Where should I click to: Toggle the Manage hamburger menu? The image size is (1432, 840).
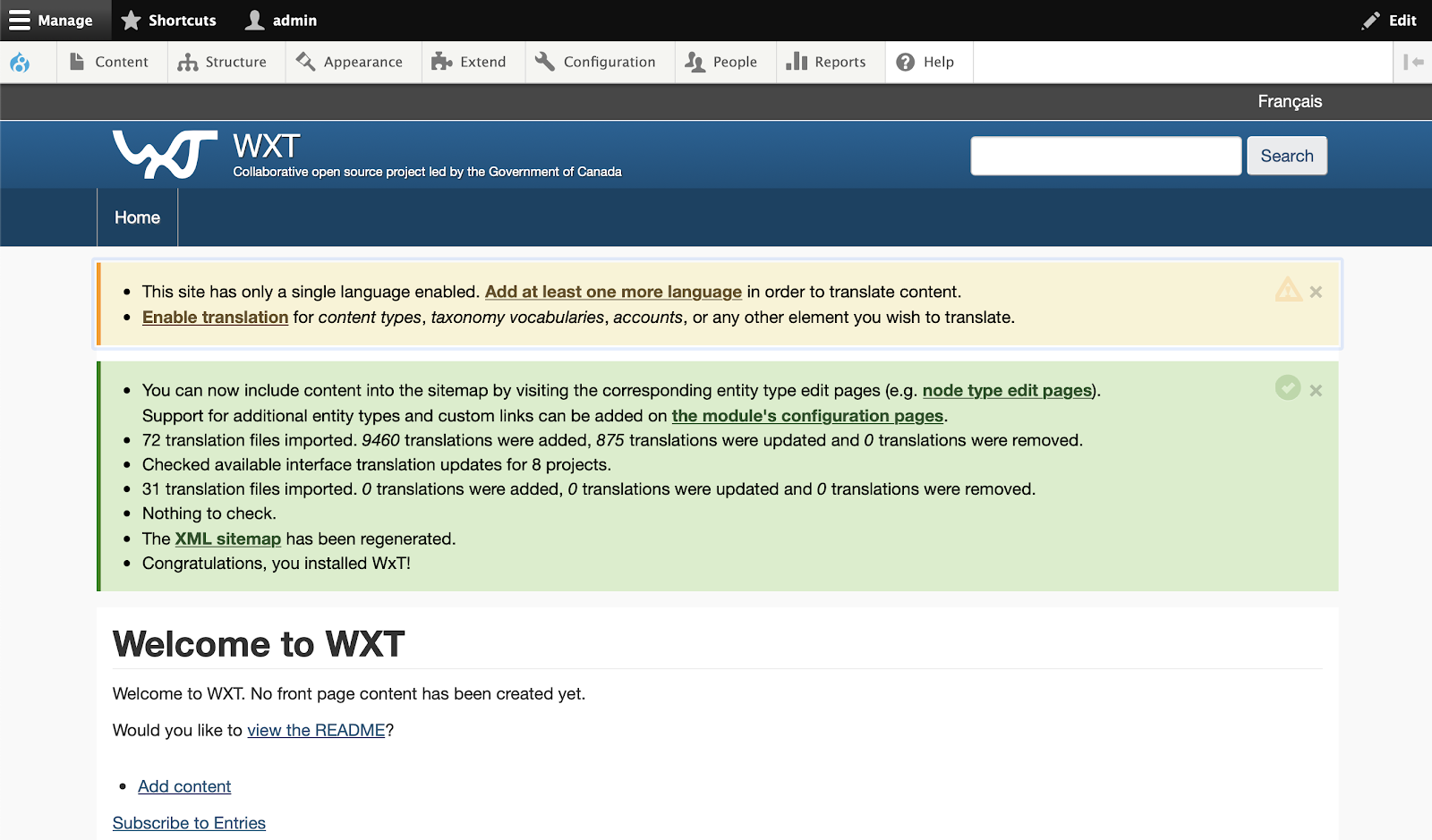click(55, 20)
